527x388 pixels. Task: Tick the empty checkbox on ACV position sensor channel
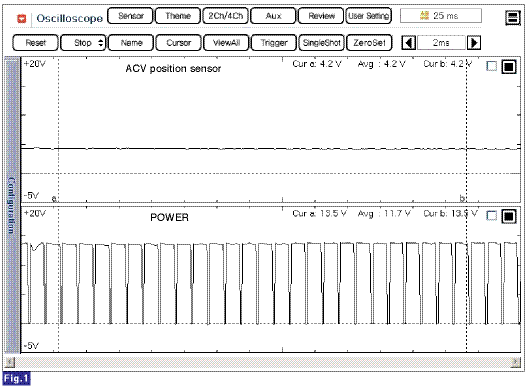tap(491, 66)
